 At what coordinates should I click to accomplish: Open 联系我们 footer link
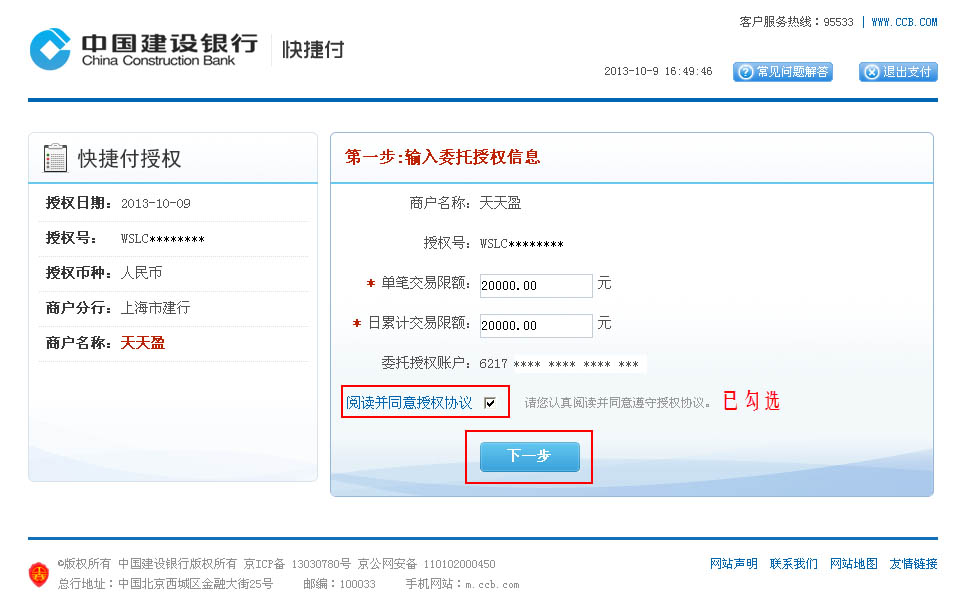coord(793,564)
